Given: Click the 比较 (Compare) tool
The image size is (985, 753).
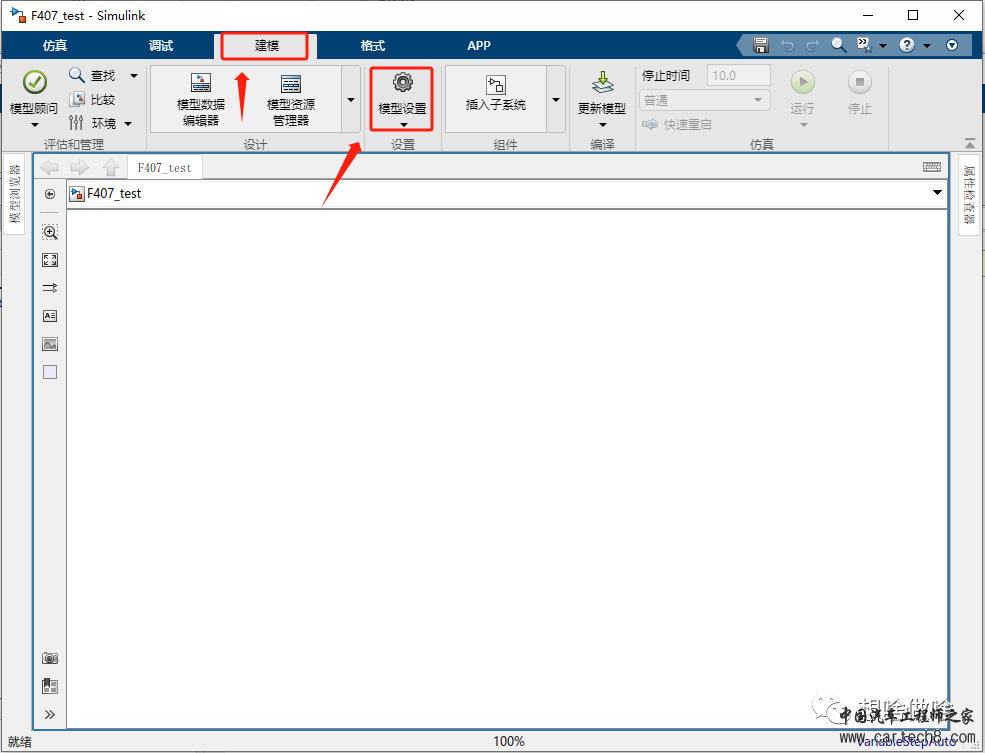Looking at the screenshot, I should pyautogui.click(x=92, y=99).
